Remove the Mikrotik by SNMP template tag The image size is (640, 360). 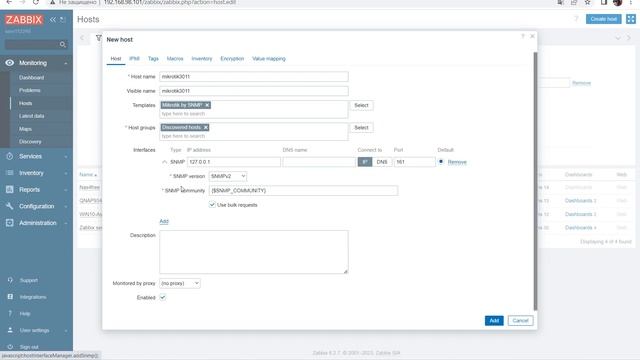click(207, 105)
